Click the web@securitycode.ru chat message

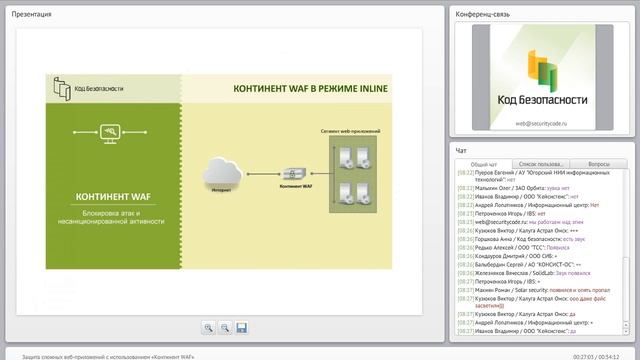(521, 222)
